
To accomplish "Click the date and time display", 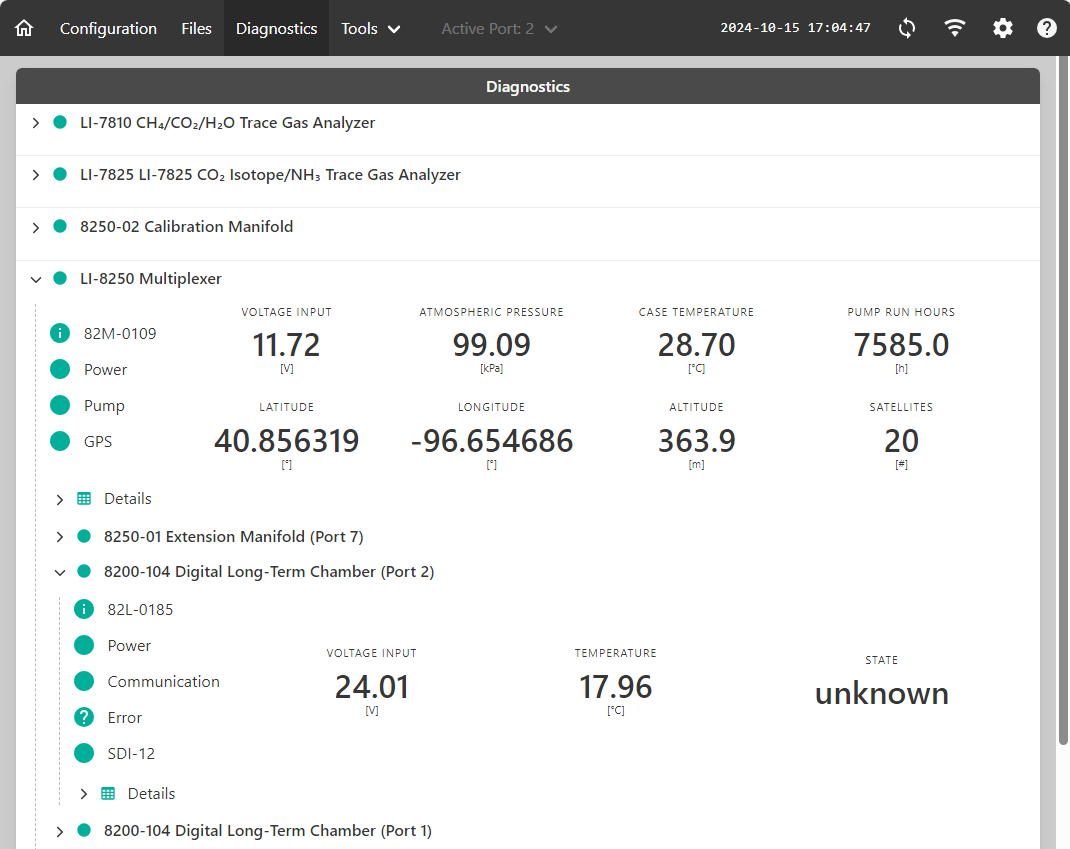I will pos(795,28).
